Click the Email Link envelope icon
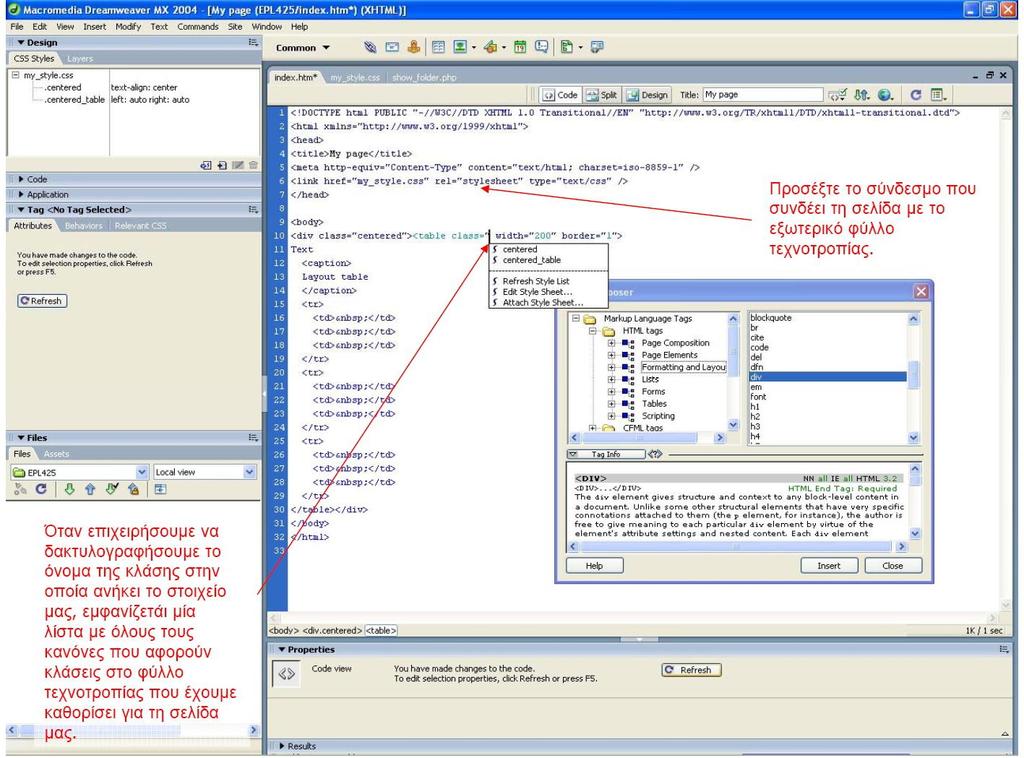Viewport: 1024px width, 758px height. pyautogui.click(x=392, y=47)
